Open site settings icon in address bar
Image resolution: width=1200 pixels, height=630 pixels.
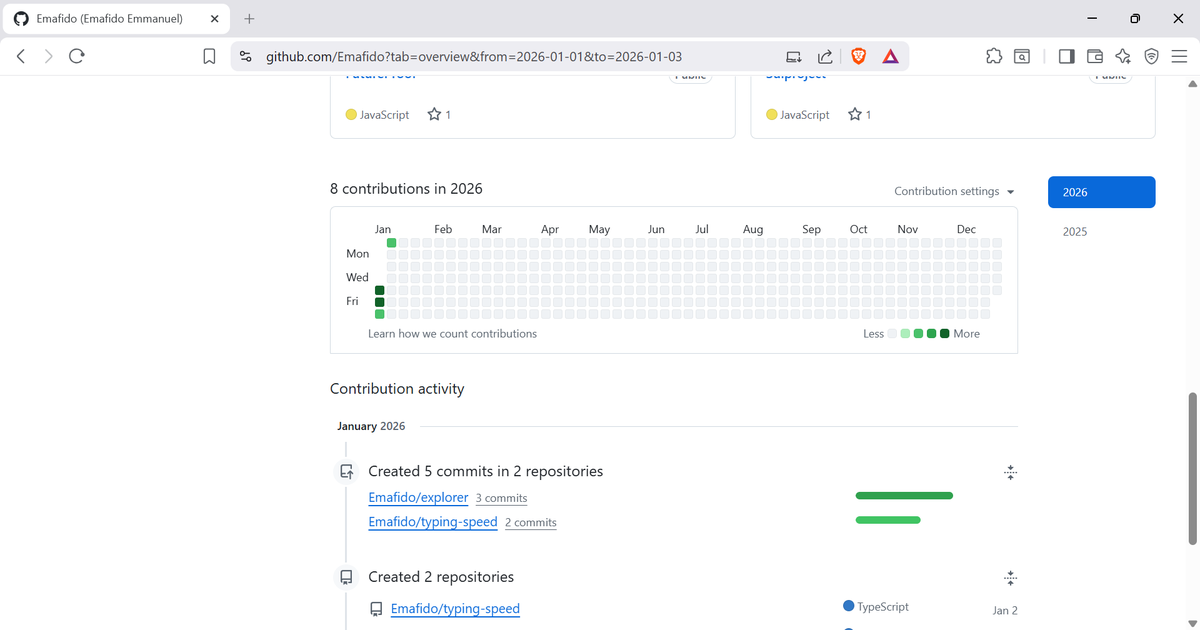[246, 57]
